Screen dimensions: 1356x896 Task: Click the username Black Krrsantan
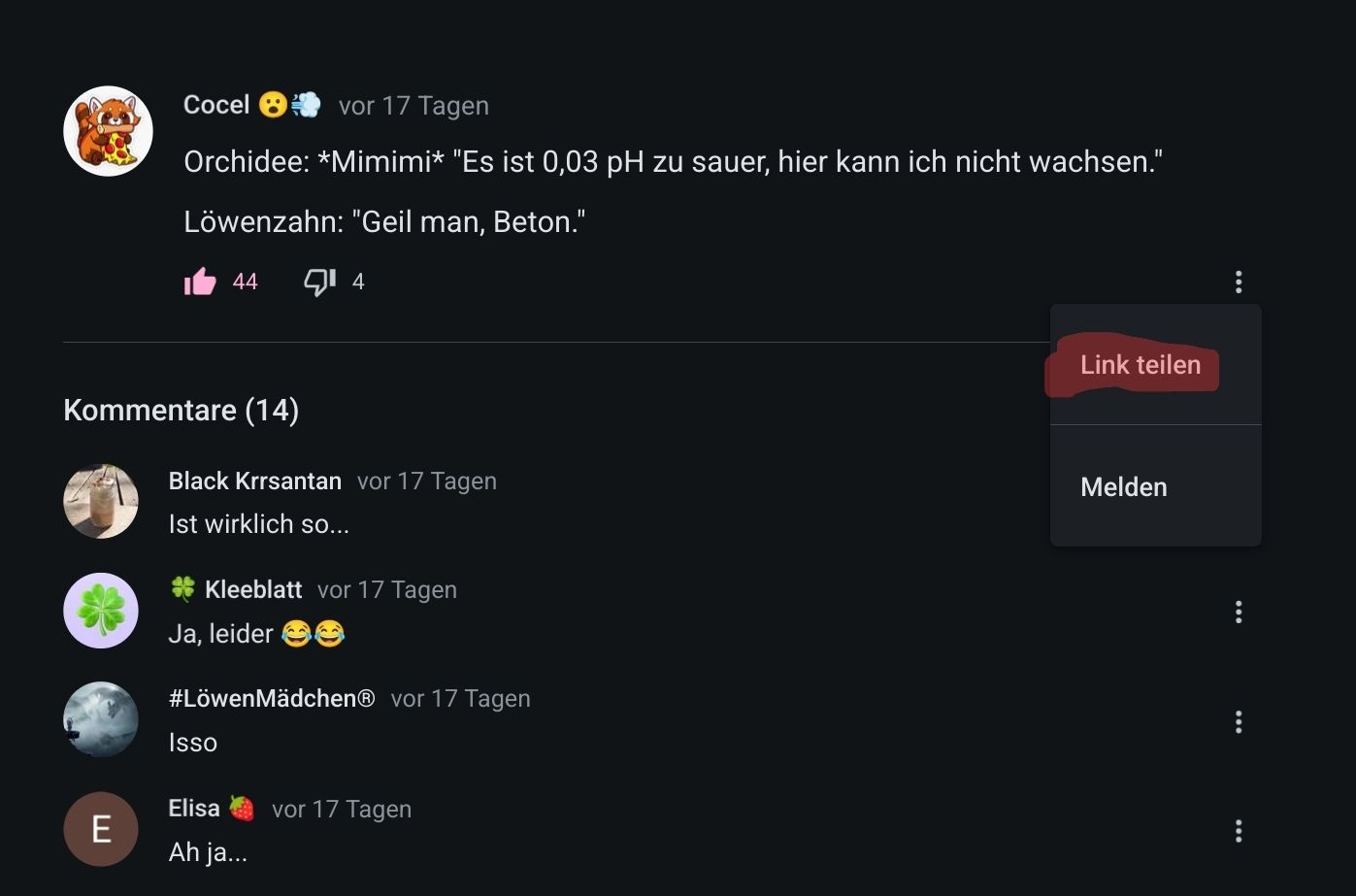pyautogui.click(x=255, y=481)
